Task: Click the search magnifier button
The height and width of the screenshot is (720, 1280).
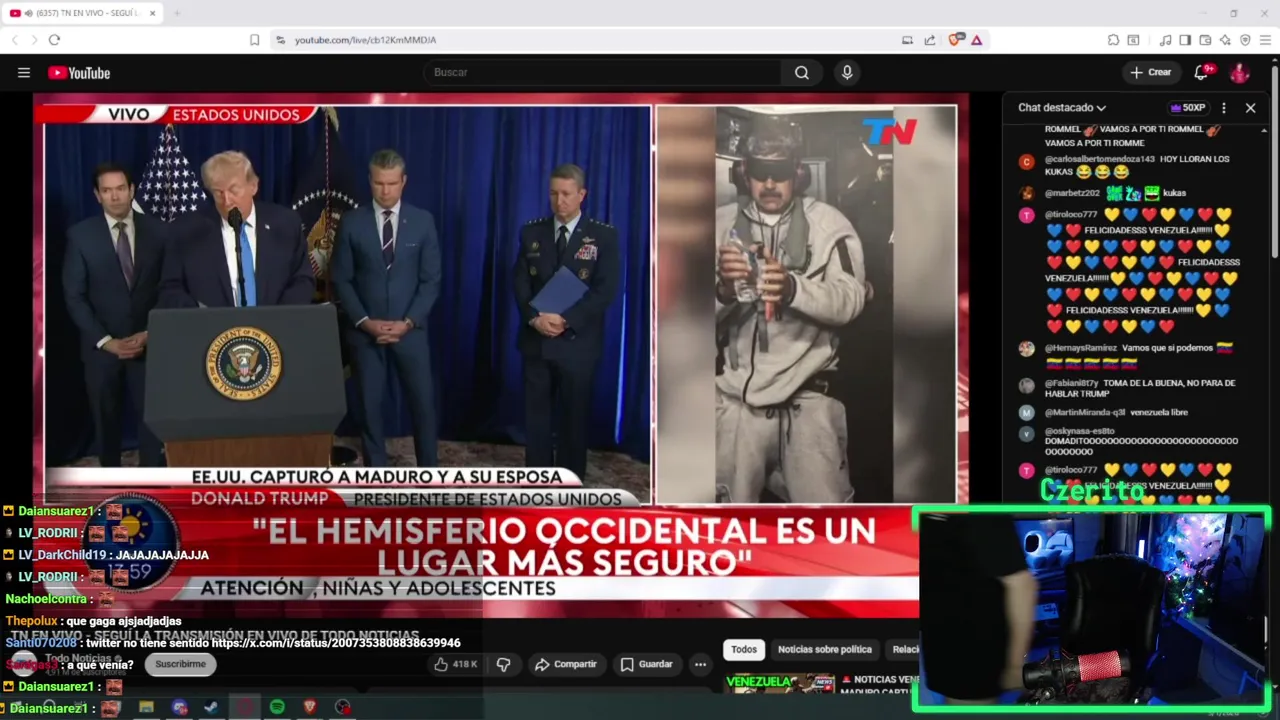Action: [x=801, y=72]
